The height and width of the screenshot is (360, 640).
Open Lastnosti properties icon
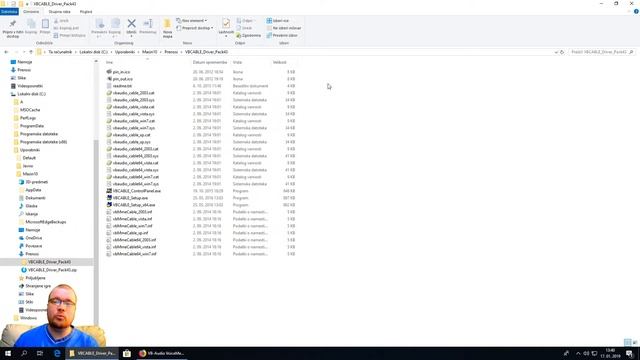[x=226, y=24]
